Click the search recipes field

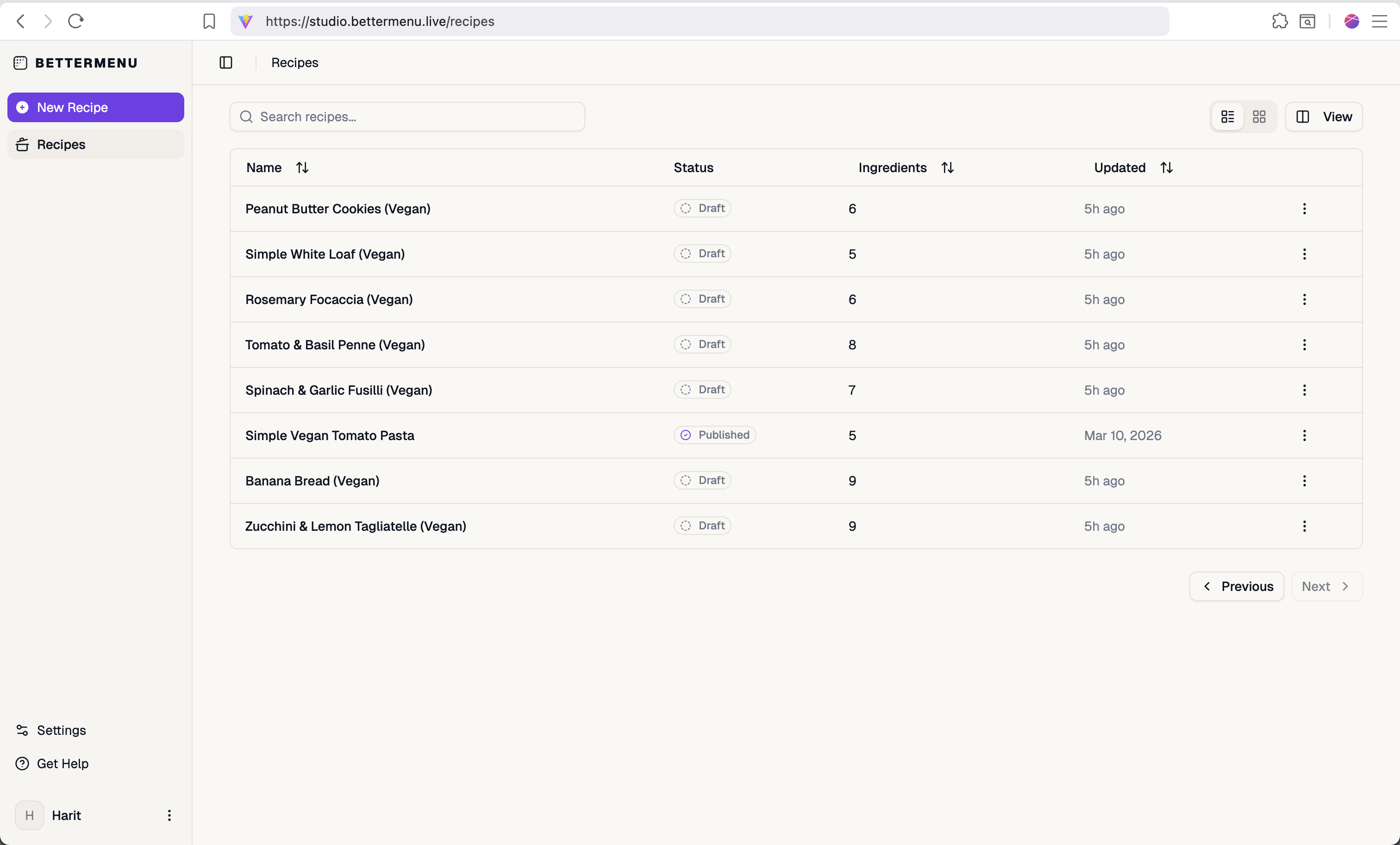[x=407, y=117]
